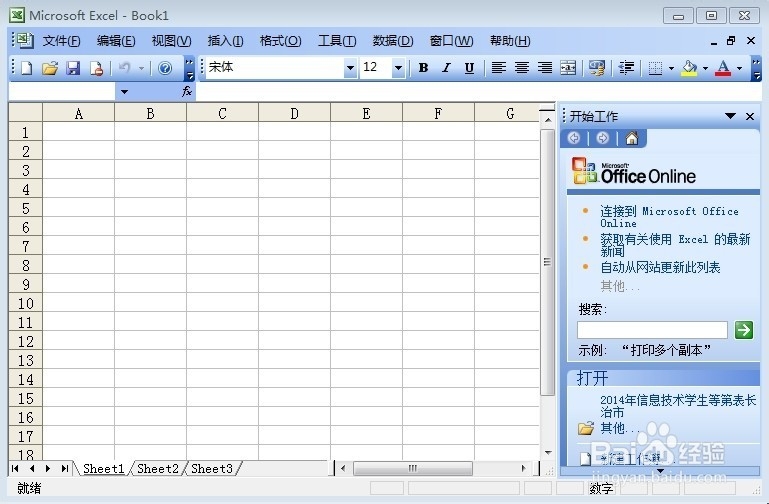Switch to Sheet2 tab

[157, 469]
